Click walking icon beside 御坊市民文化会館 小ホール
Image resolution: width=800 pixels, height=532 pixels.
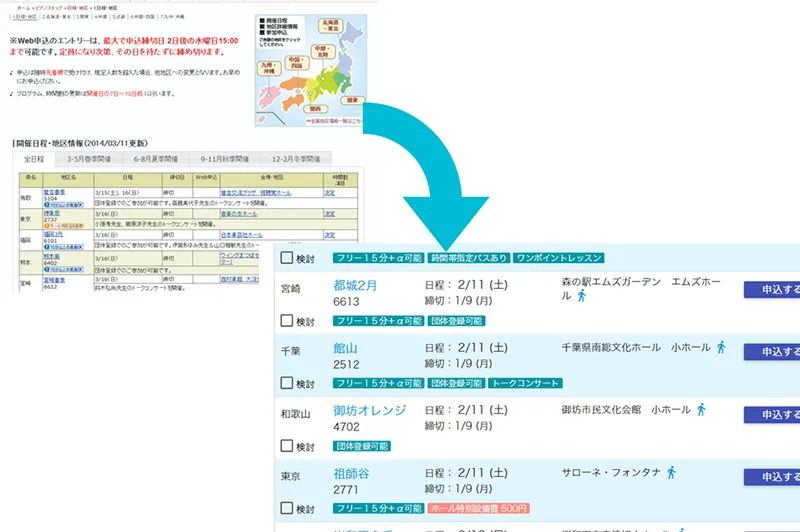[x=701, y=409]
